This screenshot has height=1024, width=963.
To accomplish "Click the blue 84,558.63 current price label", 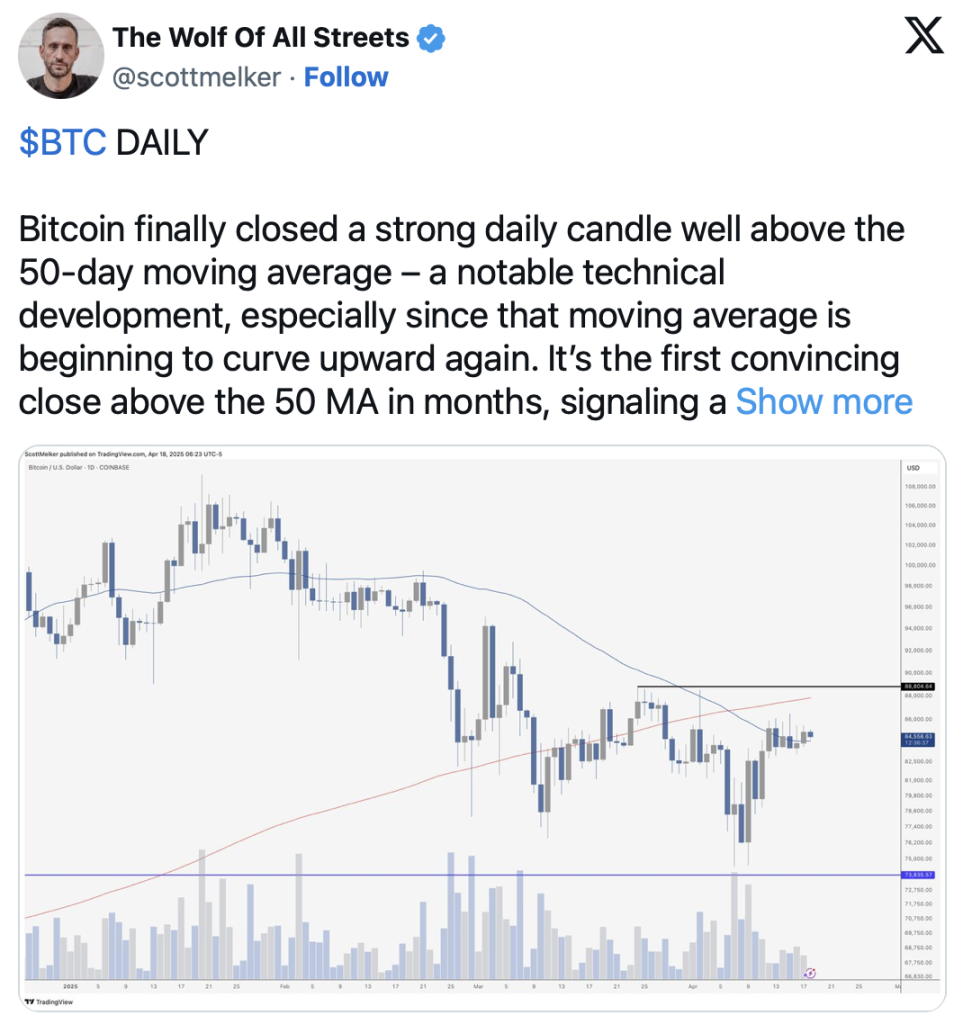I will 919,739.
